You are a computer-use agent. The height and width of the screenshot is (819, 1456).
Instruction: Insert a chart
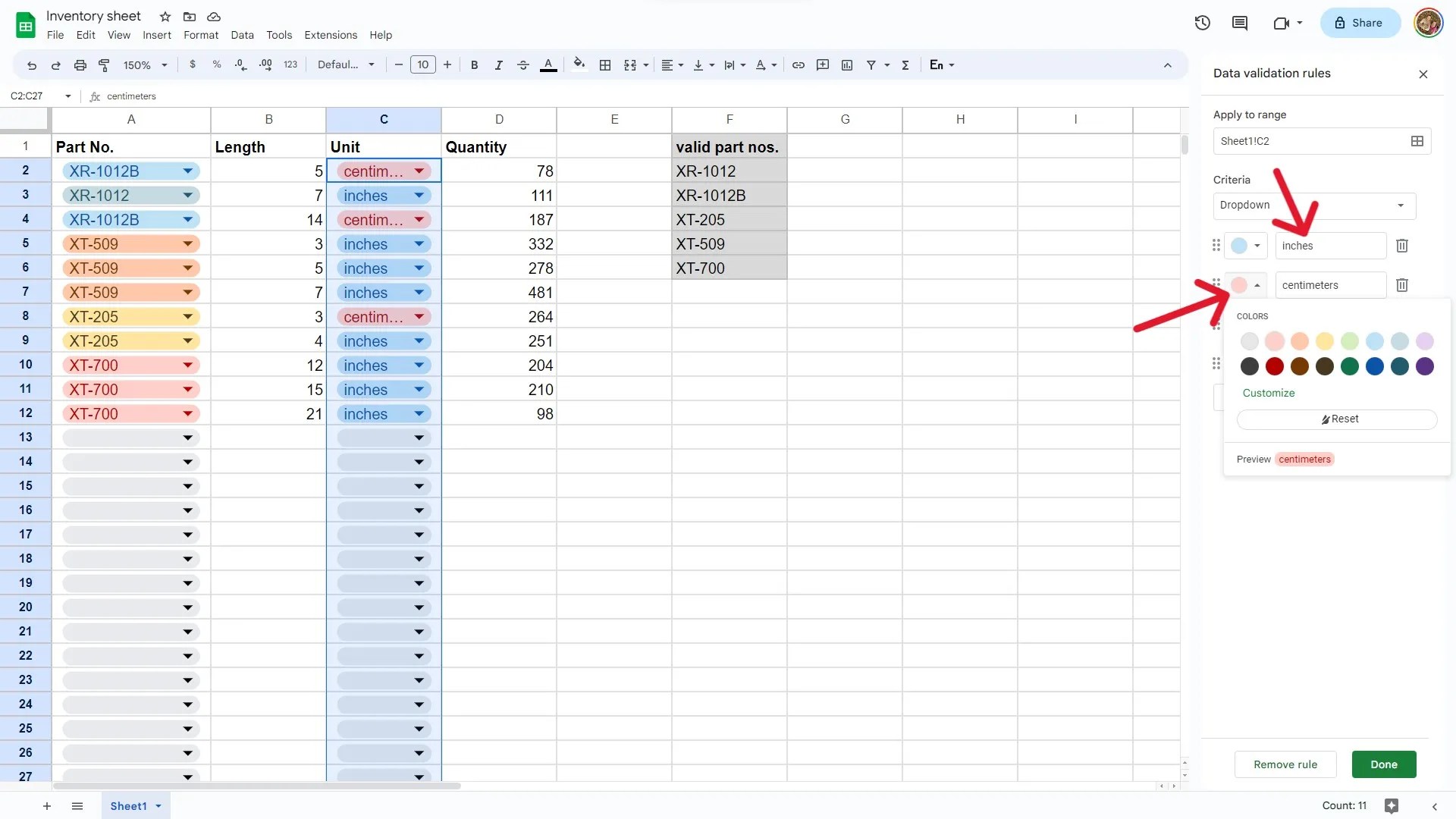click(x=847, y=65)
